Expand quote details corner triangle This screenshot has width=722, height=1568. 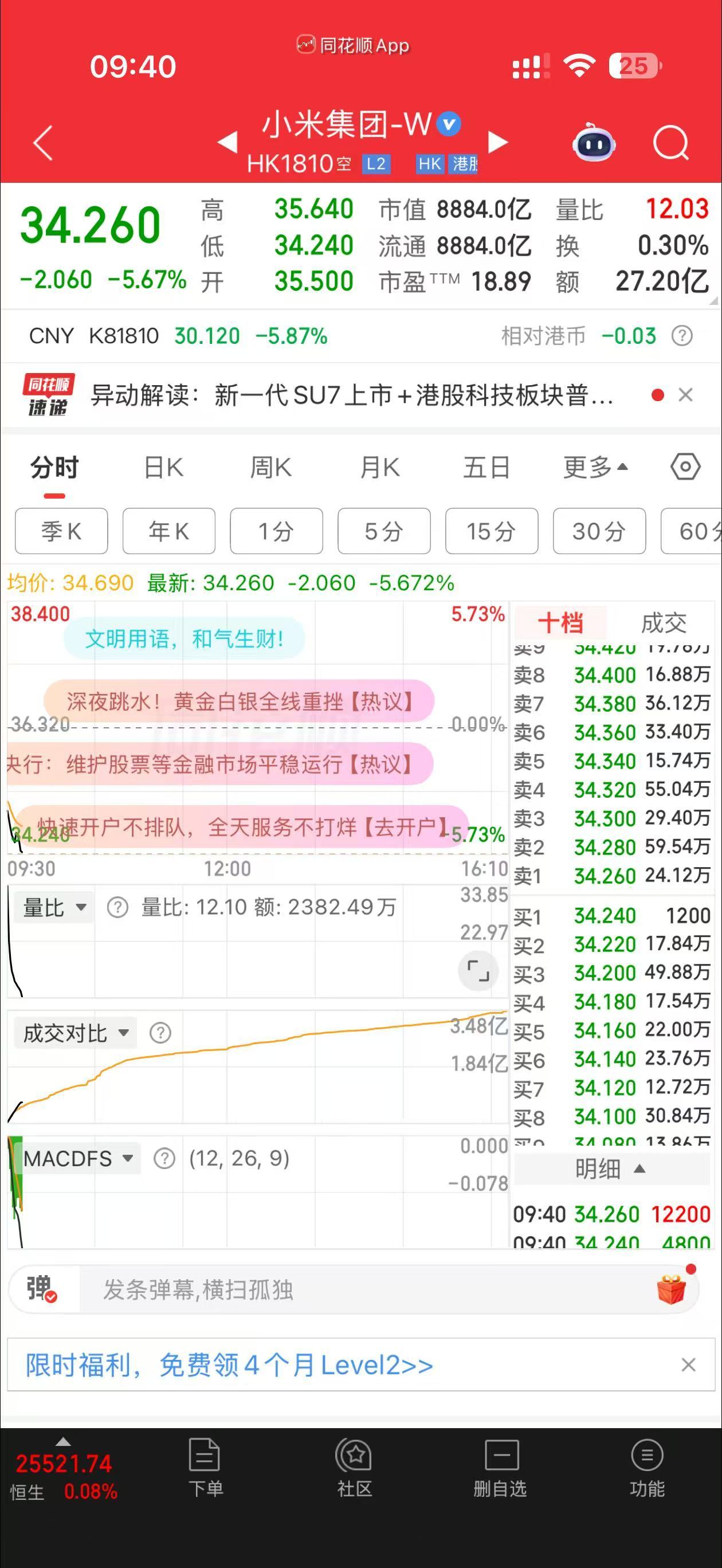(713, 301)
